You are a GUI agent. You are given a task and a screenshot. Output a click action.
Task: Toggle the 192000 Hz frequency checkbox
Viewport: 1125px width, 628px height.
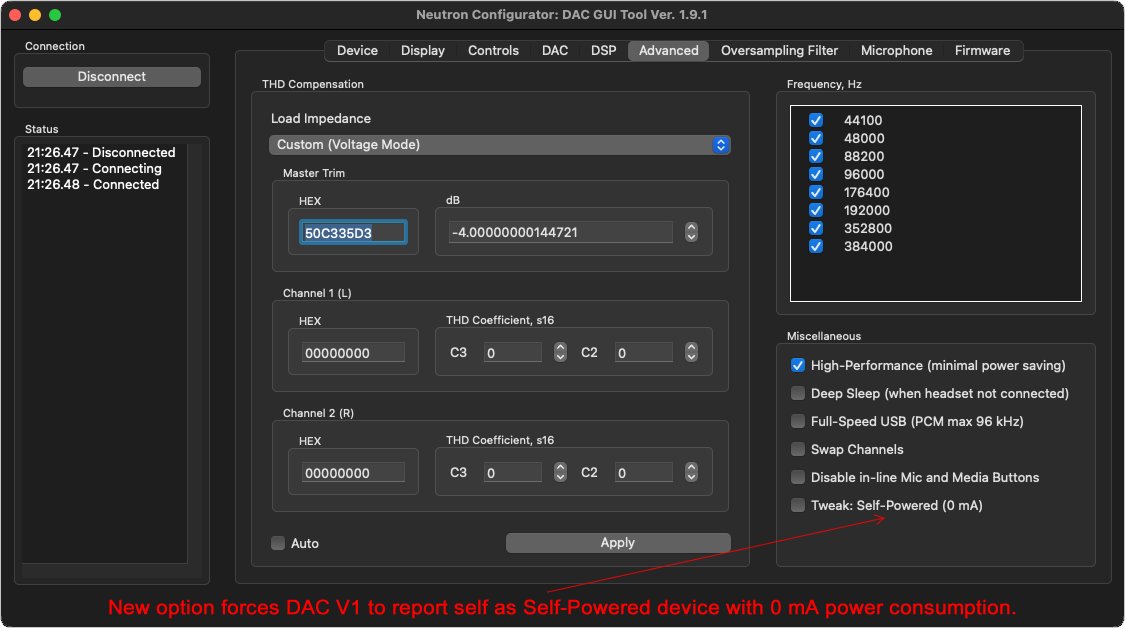coord(816,210)
